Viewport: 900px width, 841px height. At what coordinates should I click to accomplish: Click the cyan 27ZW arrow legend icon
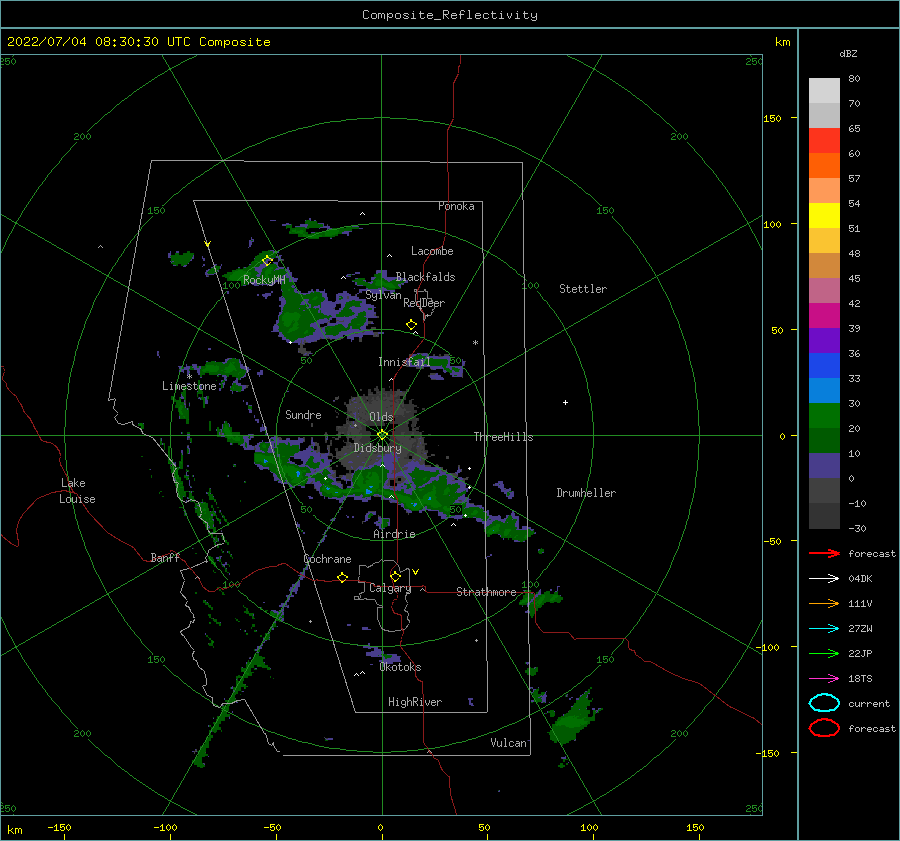point(824,629)
